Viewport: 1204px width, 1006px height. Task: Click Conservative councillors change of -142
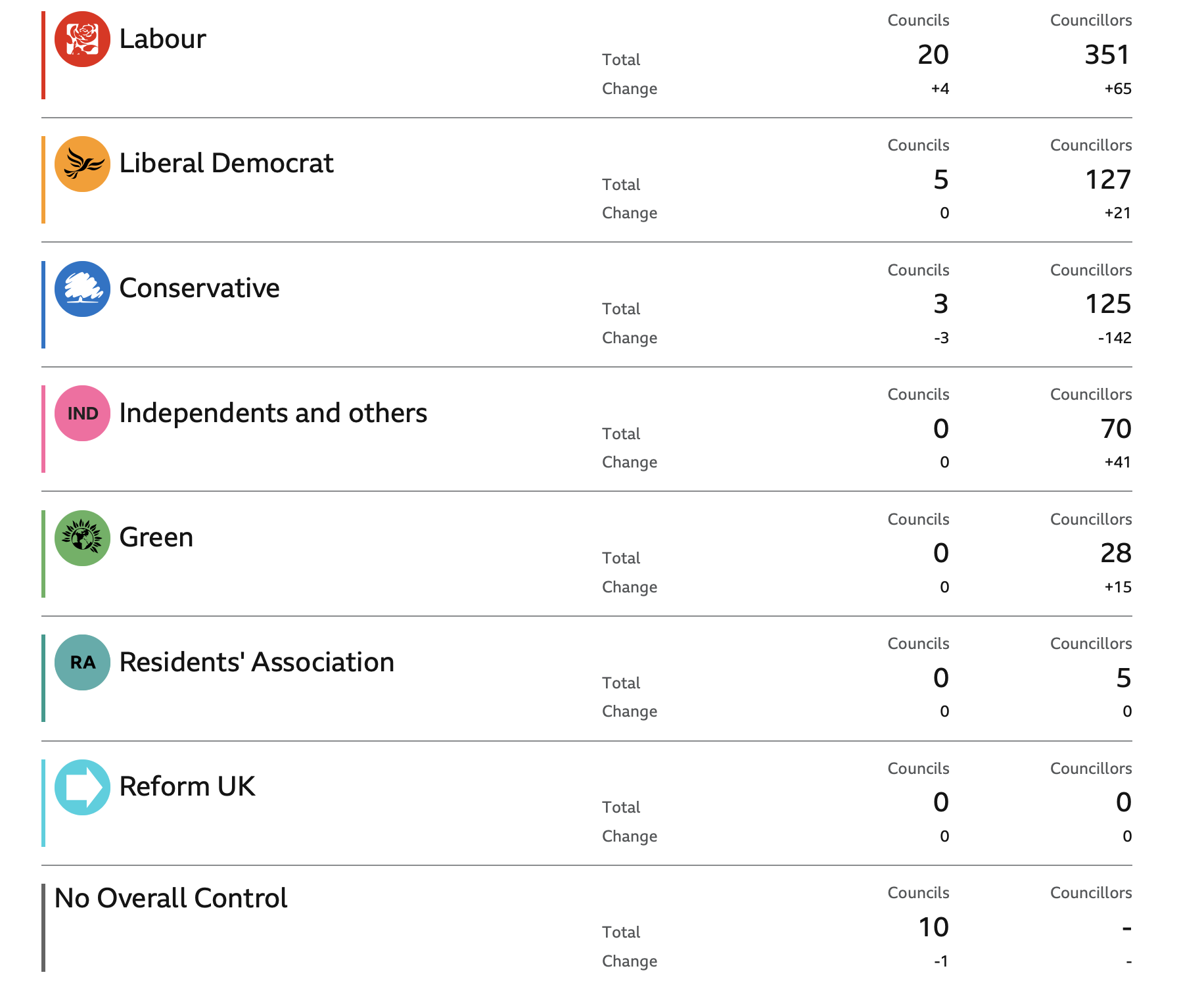coord(1115,339)
